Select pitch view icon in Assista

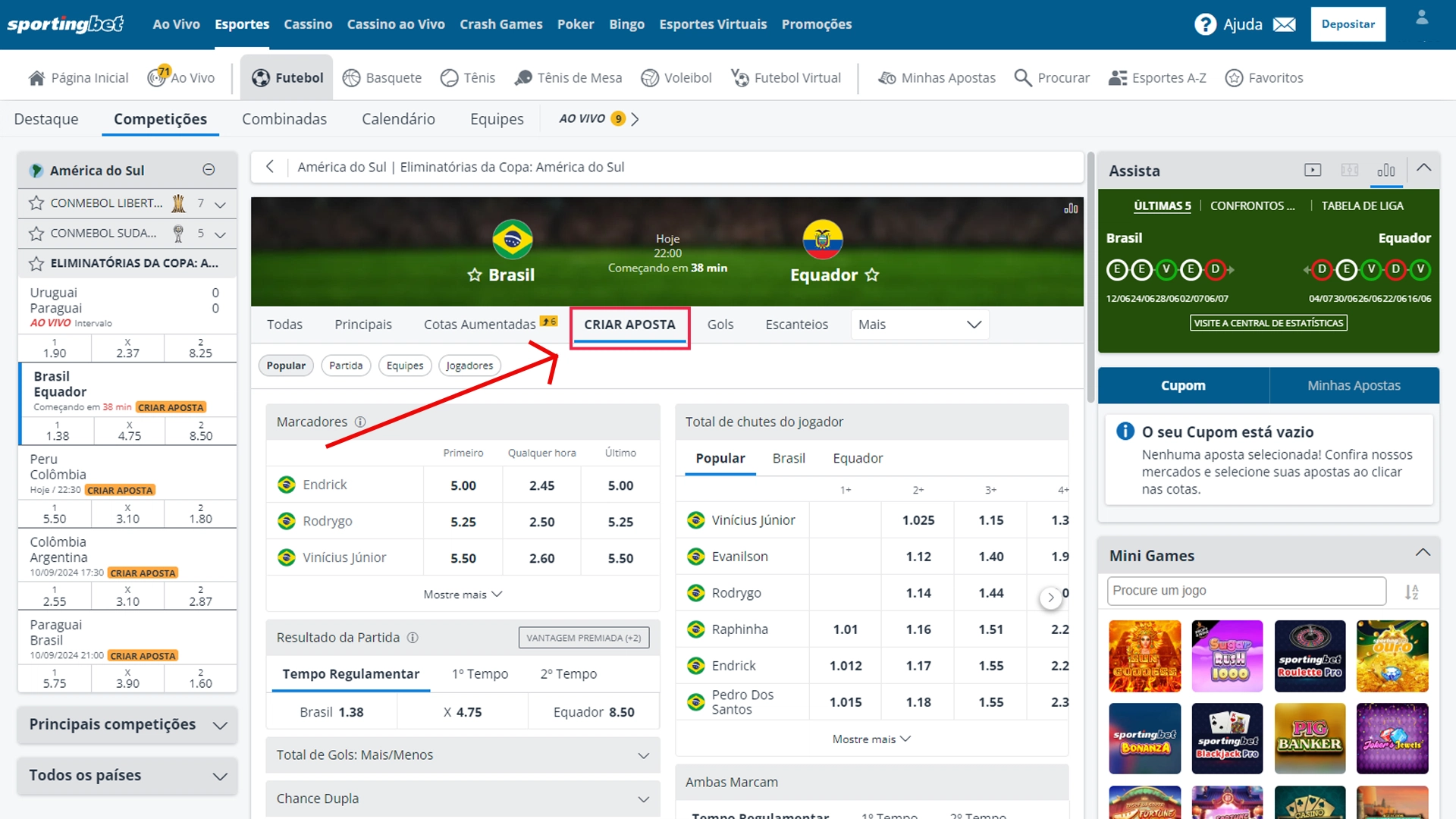1349,170
